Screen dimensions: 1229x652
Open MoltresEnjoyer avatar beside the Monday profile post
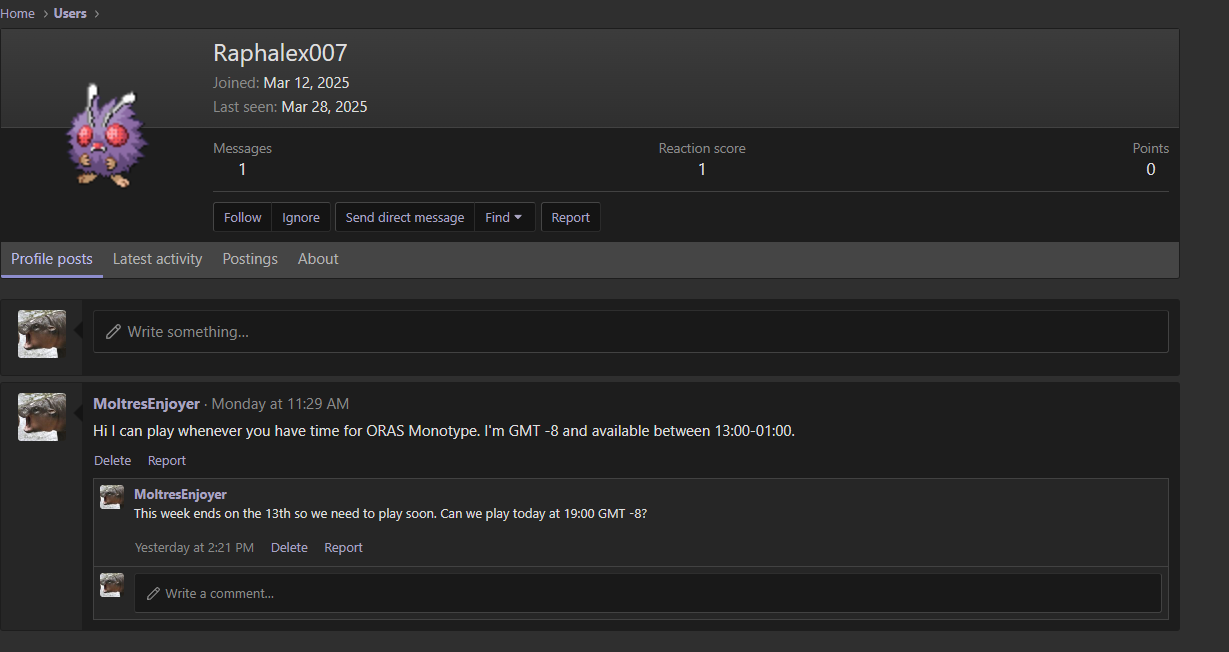42,417
